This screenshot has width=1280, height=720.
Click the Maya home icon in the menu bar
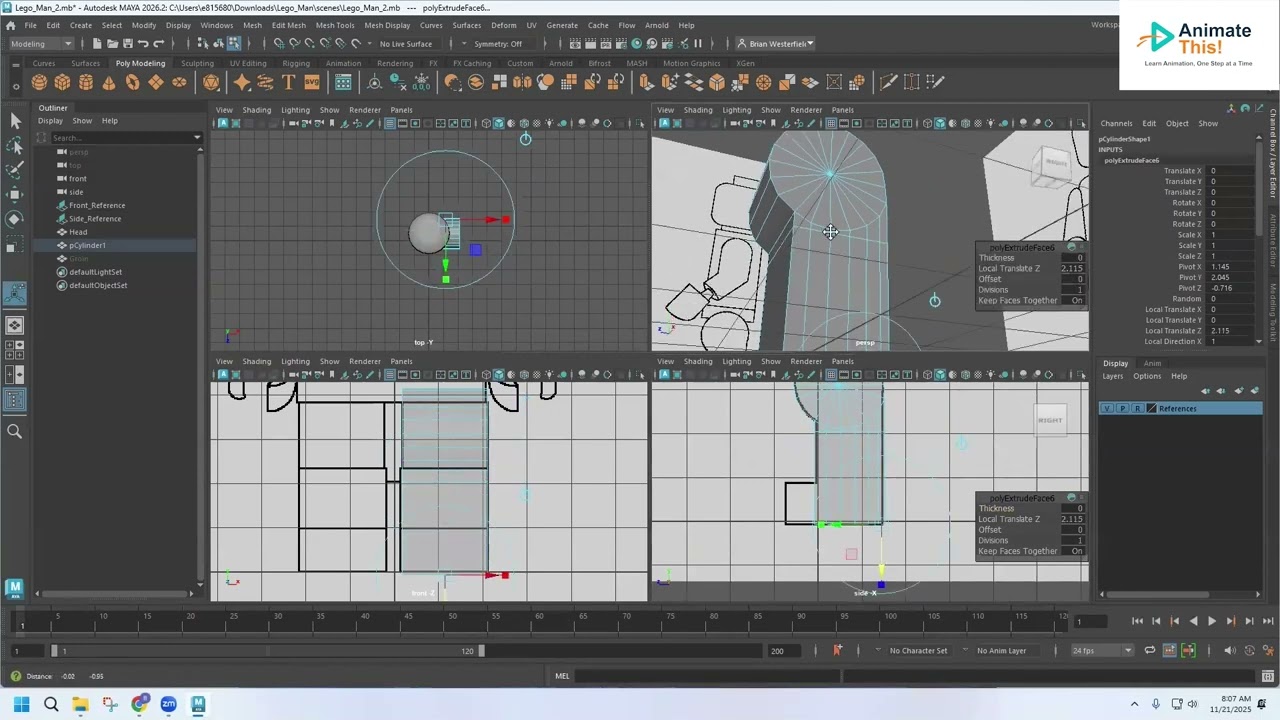point(11,25)
